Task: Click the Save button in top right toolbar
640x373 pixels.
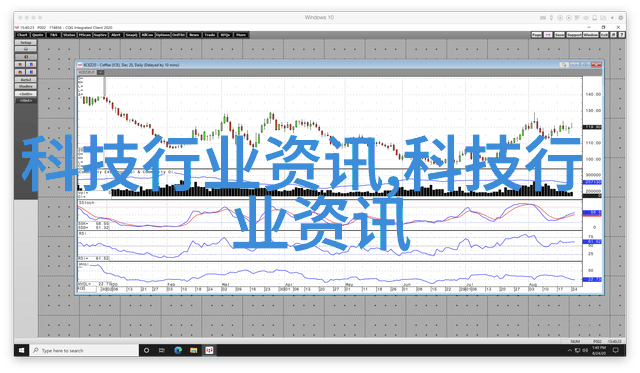Action: coord(559,35)
